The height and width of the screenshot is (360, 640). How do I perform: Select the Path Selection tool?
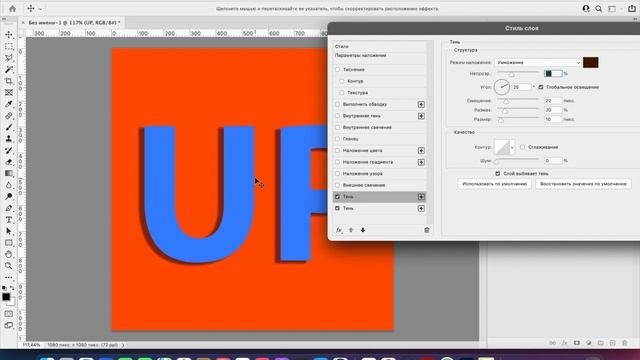(9, 231)
